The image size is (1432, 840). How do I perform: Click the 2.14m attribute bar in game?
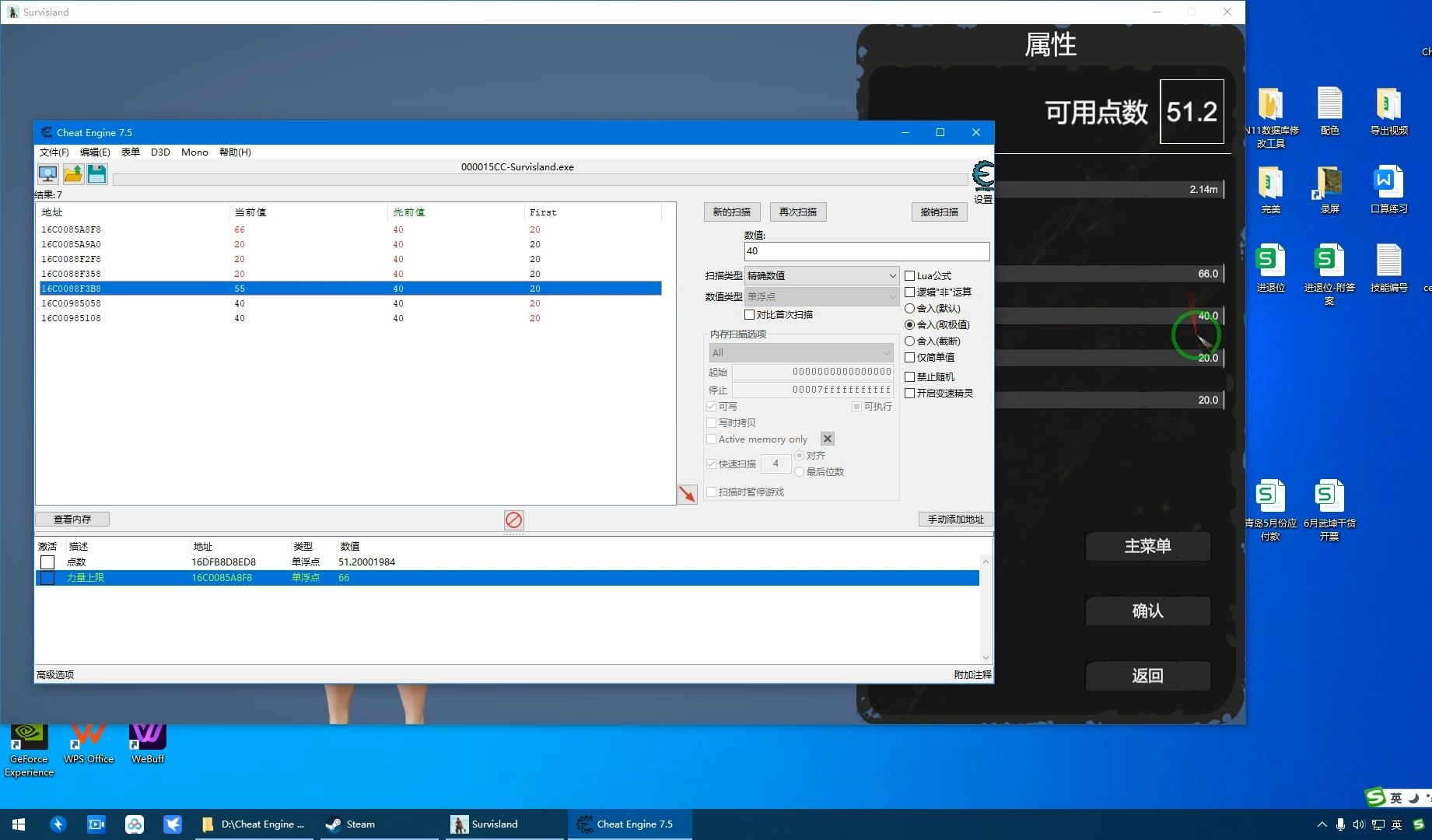[1110, 189]
